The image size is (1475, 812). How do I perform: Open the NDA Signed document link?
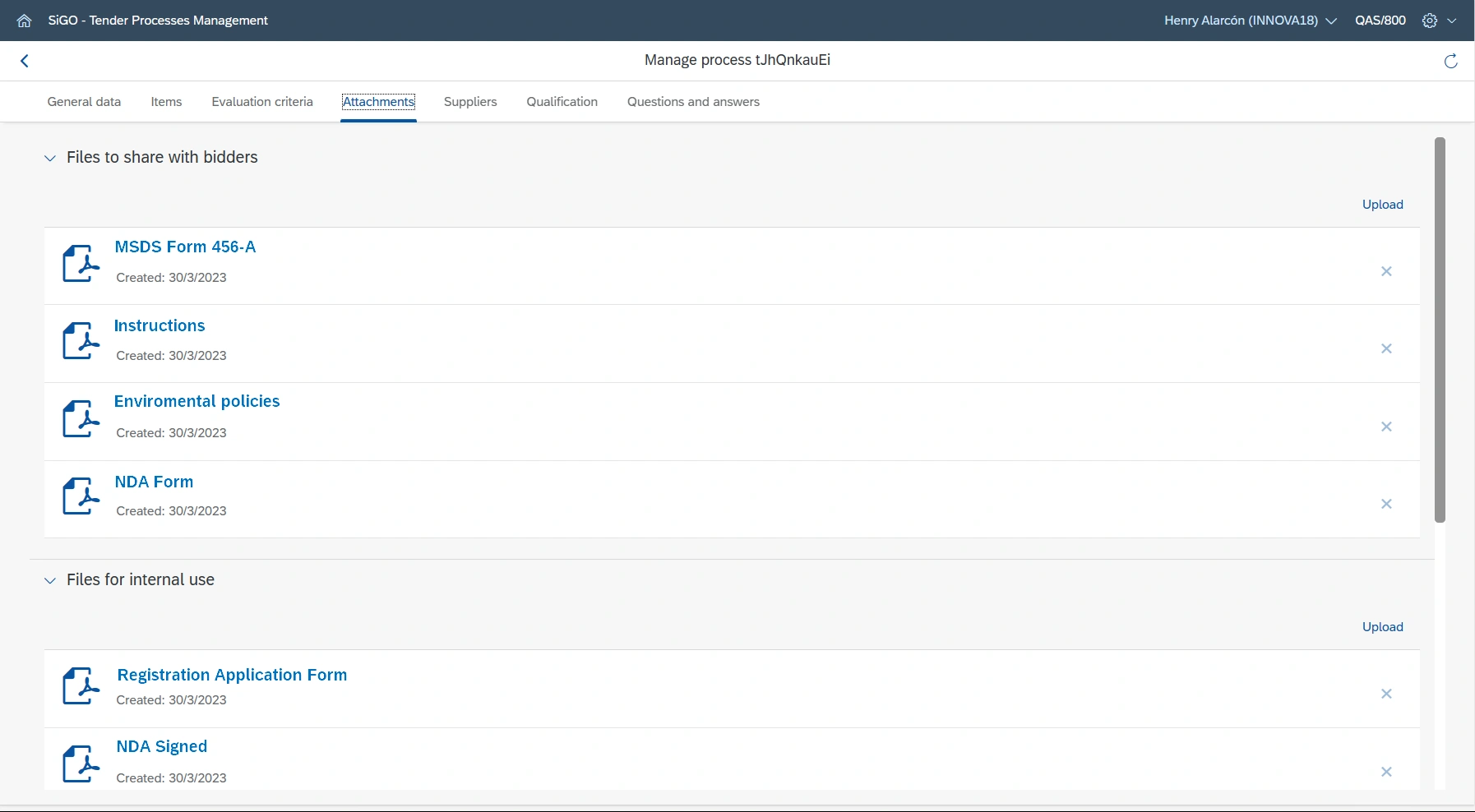click(x=162, y=746)
